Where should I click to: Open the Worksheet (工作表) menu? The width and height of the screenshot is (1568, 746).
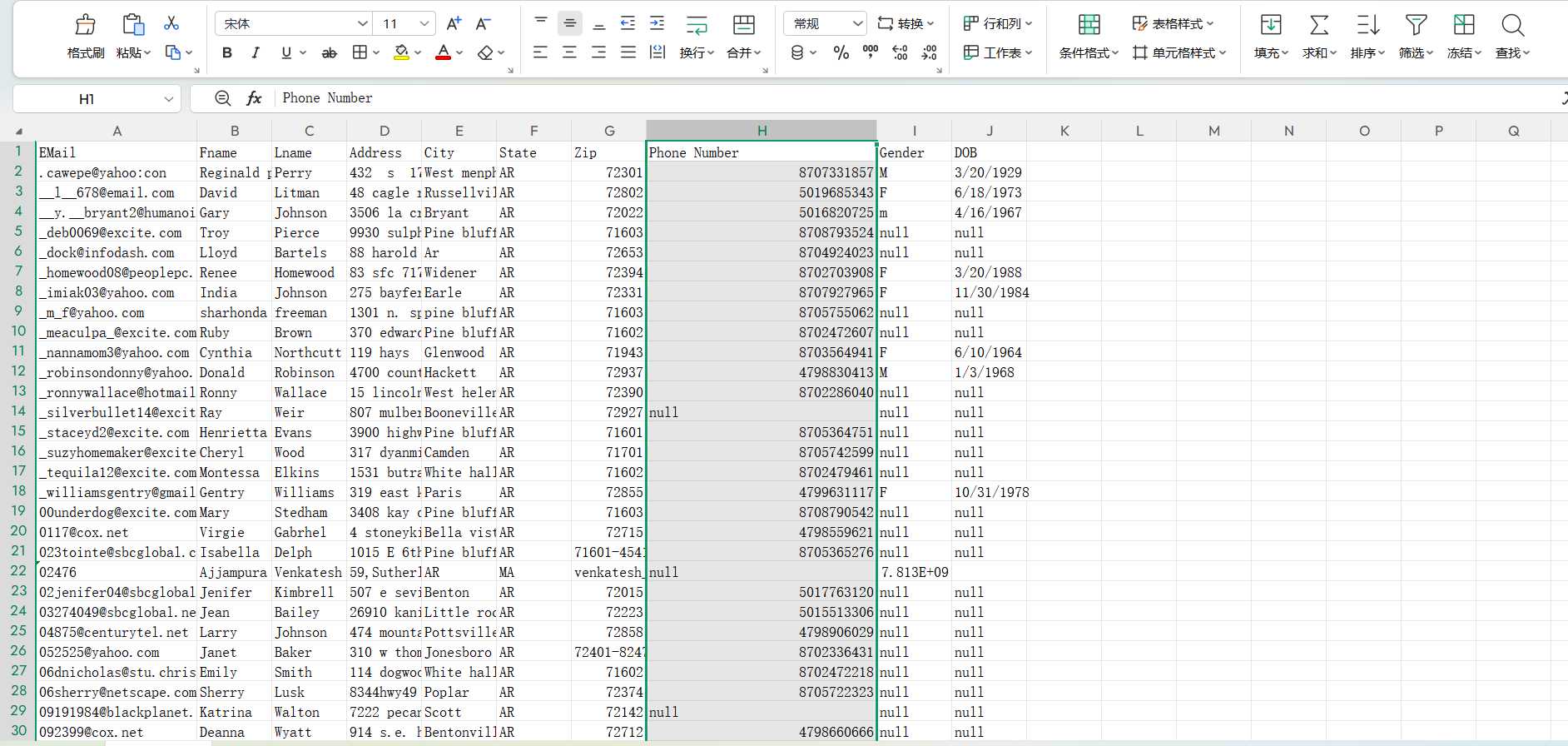[x=998, y=52]
